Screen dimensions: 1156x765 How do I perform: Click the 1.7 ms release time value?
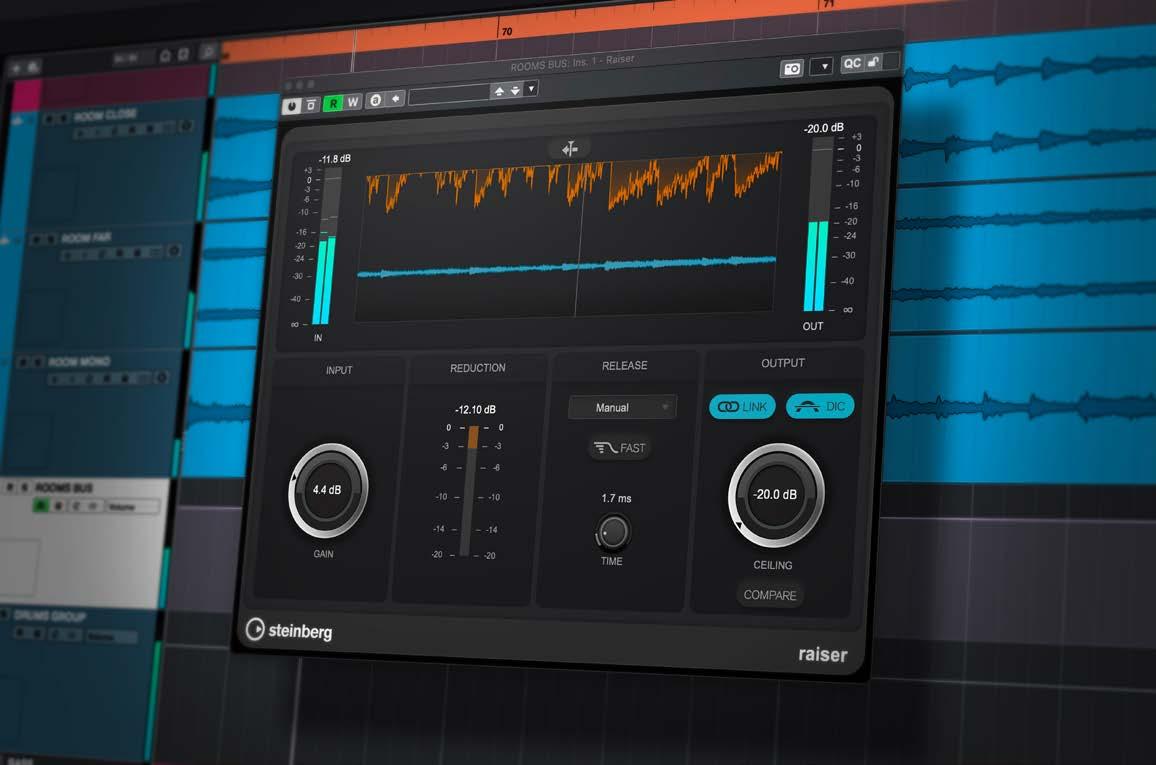(x=616, y=498)
